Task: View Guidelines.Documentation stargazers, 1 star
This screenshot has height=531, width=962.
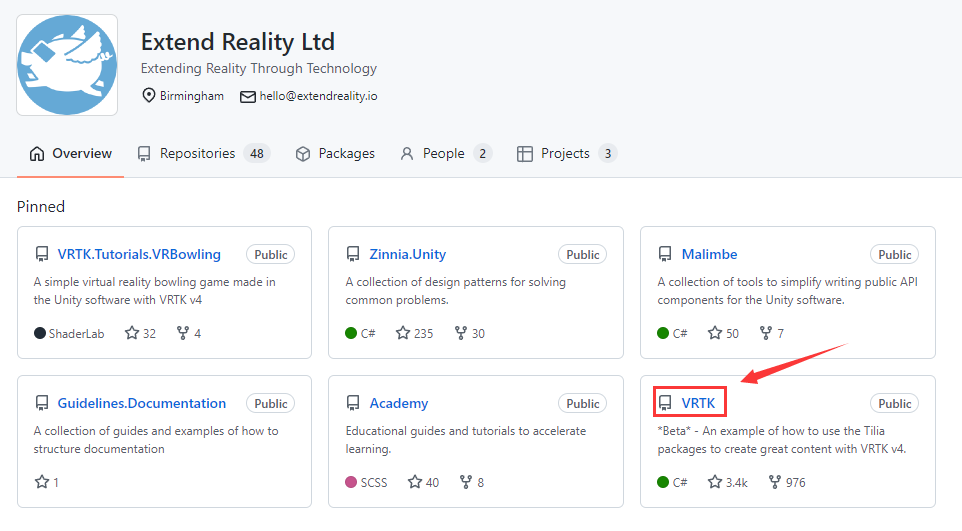Action: coord(47,483)
